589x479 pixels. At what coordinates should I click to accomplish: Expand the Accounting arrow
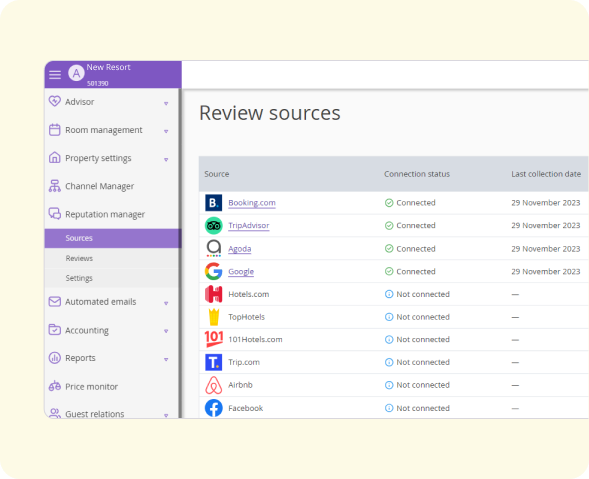[166, 331]
